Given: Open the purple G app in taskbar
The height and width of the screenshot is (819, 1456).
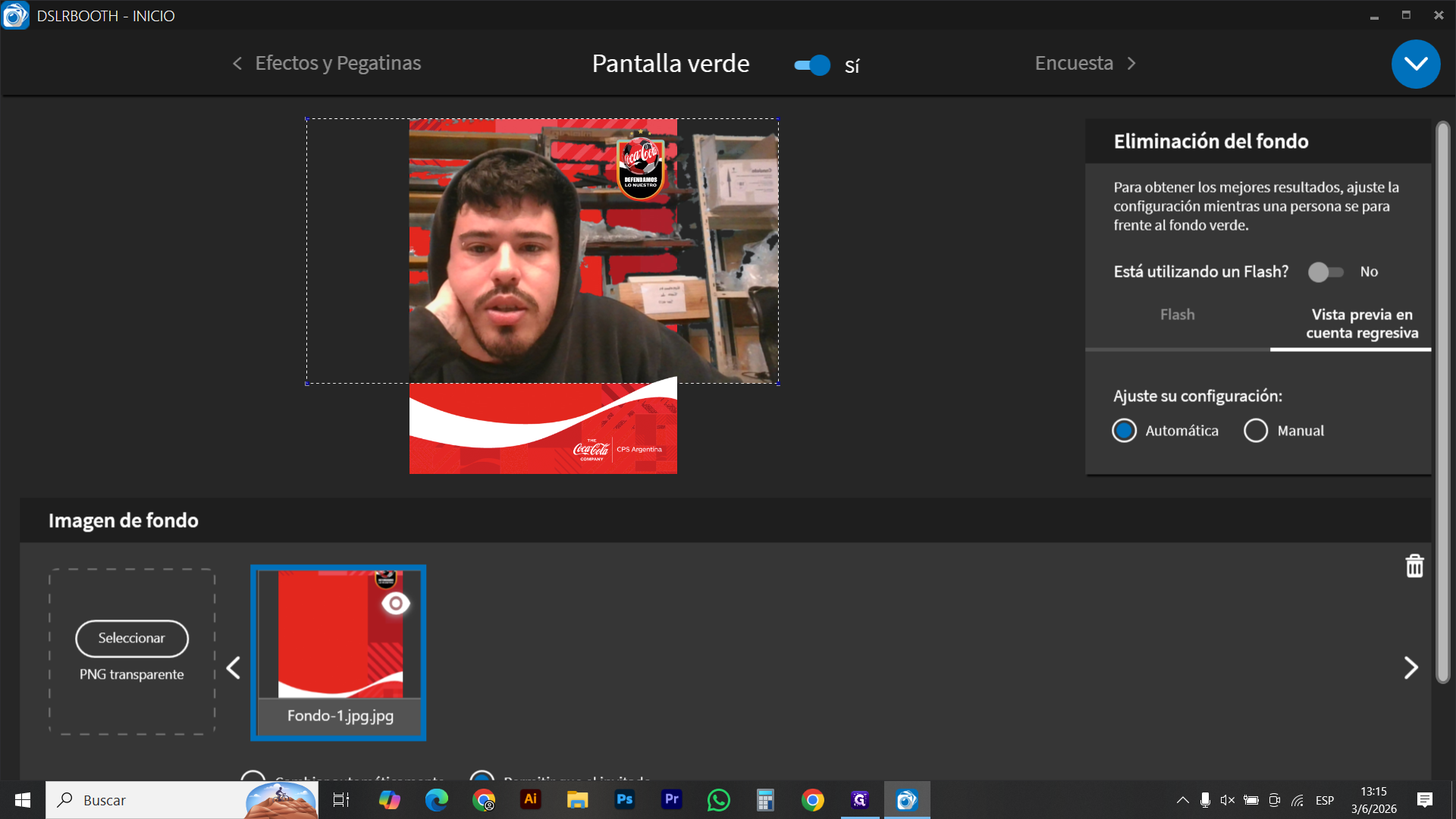Looking at the screenshot, I should (860, 800).
